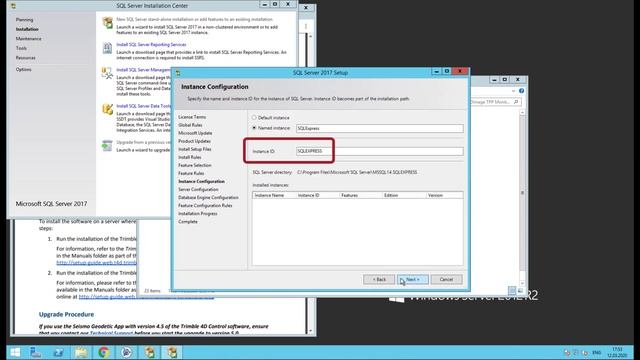Screen dimensions: 640x360
Task: Open the Windows Start button
Action: 15,352
